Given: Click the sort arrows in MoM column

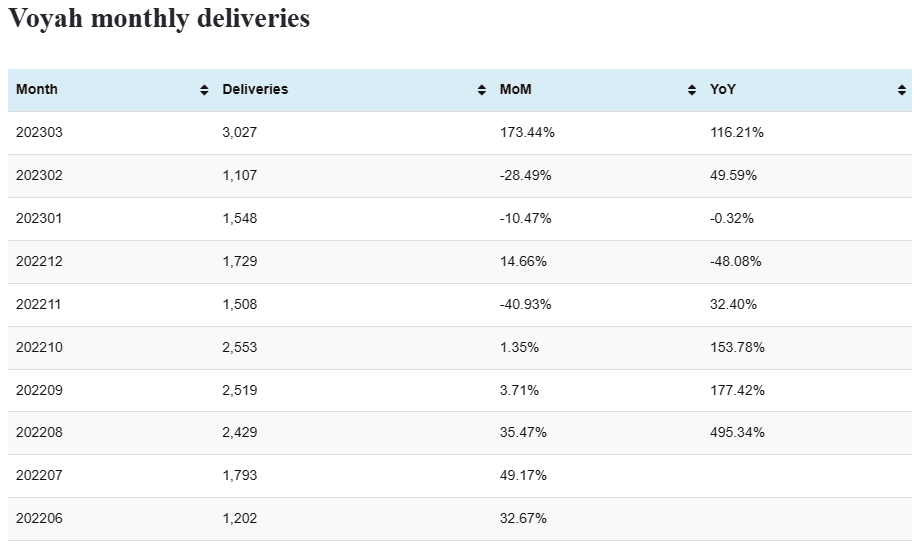Looking at the screenshot, I should click(692, 90).
